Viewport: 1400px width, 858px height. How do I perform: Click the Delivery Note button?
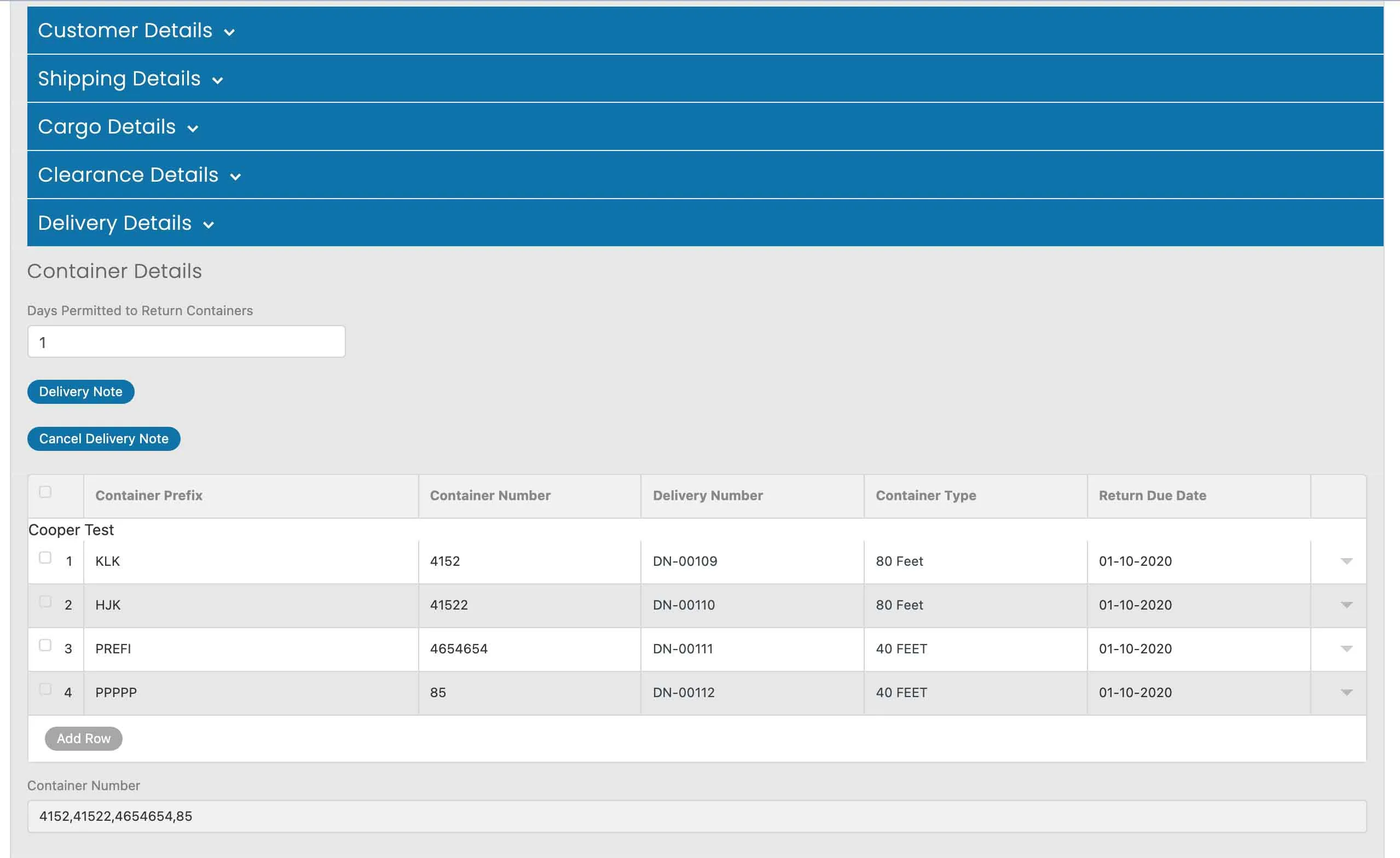(80, 391)
